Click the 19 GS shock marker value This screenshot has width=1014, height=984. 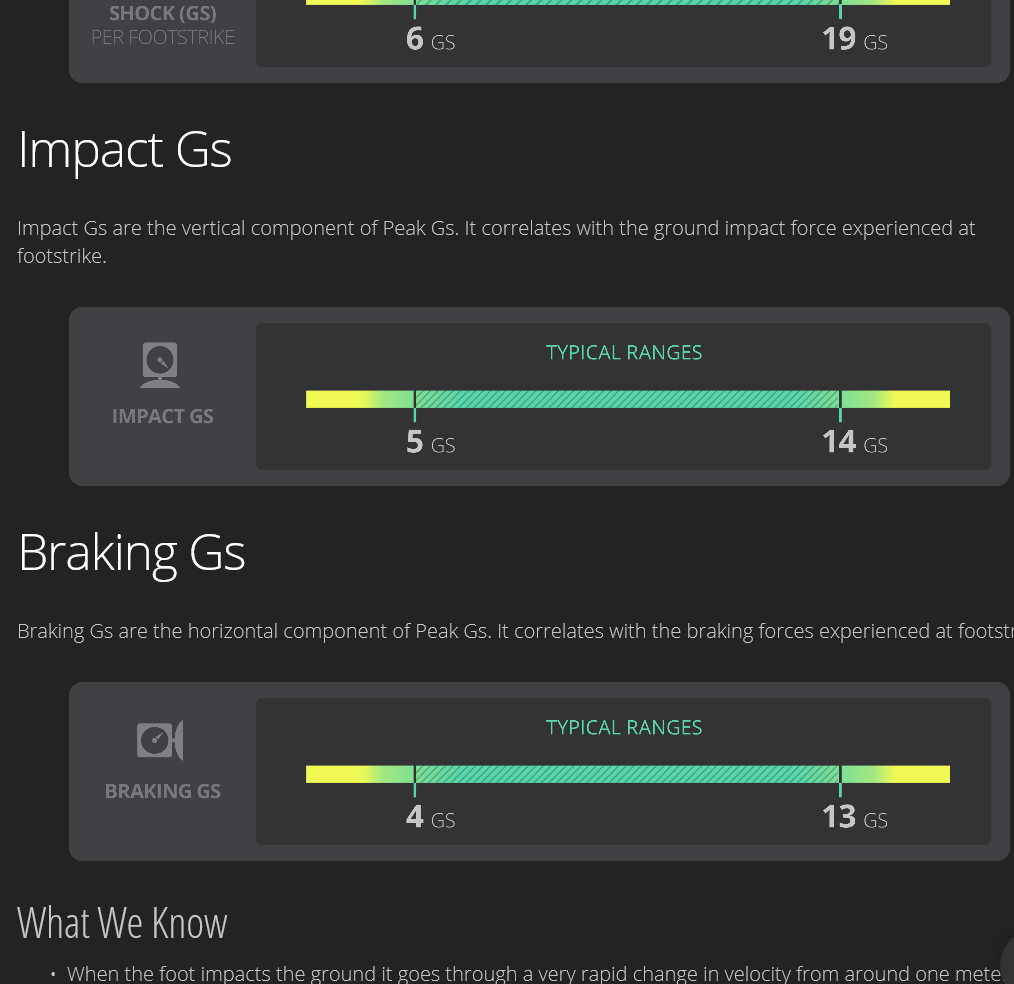coord(854,39)
